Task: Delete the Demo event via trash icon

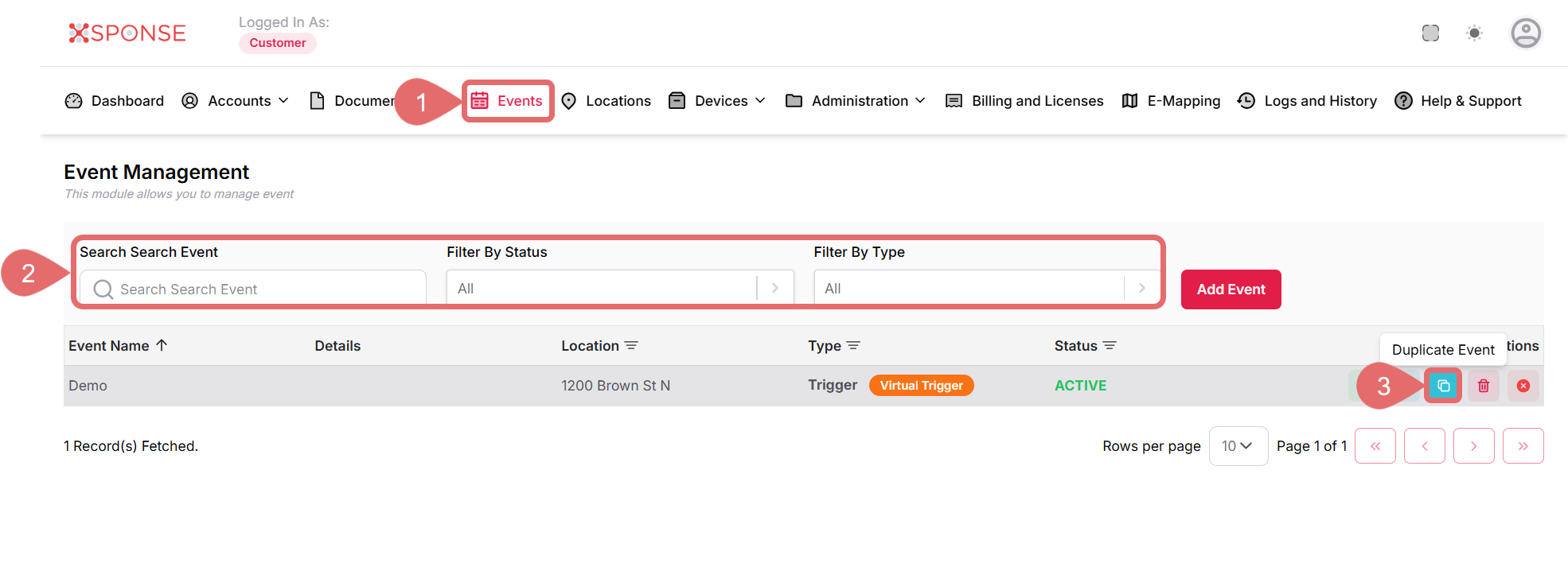Action: pos(1484,386)
